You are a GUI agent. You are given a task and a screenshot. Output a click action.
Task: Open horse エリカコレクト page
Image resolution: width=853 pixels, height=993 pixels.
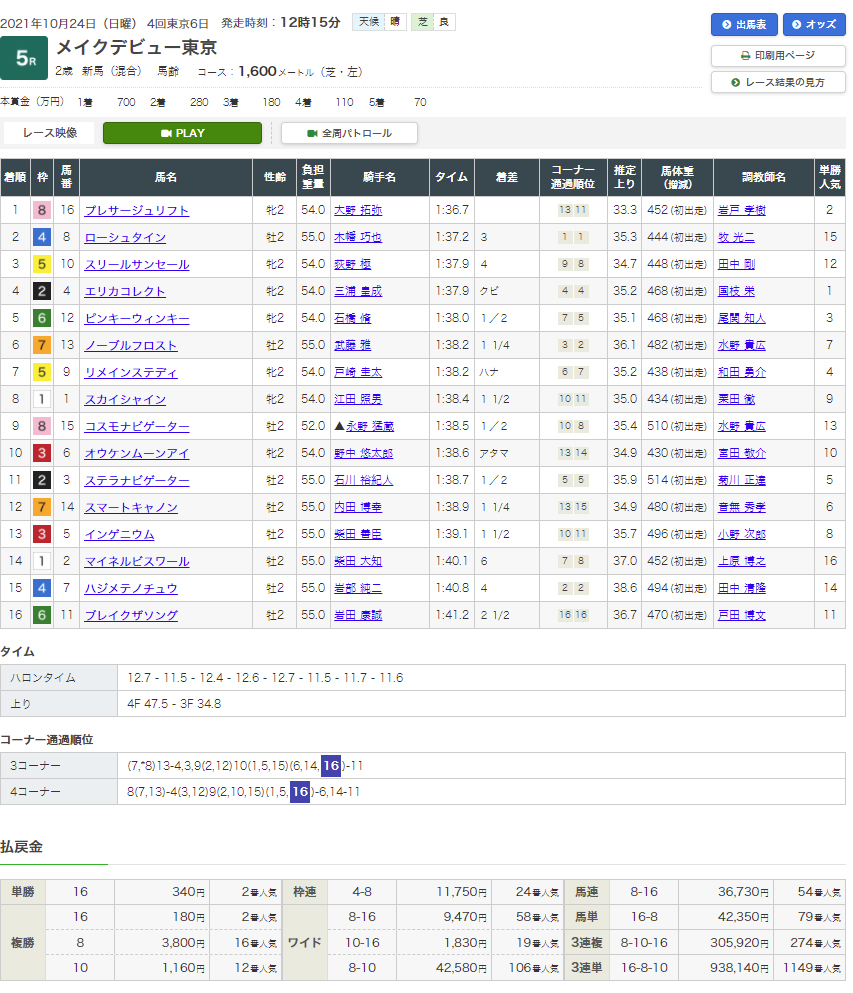[x=125, y=292]
